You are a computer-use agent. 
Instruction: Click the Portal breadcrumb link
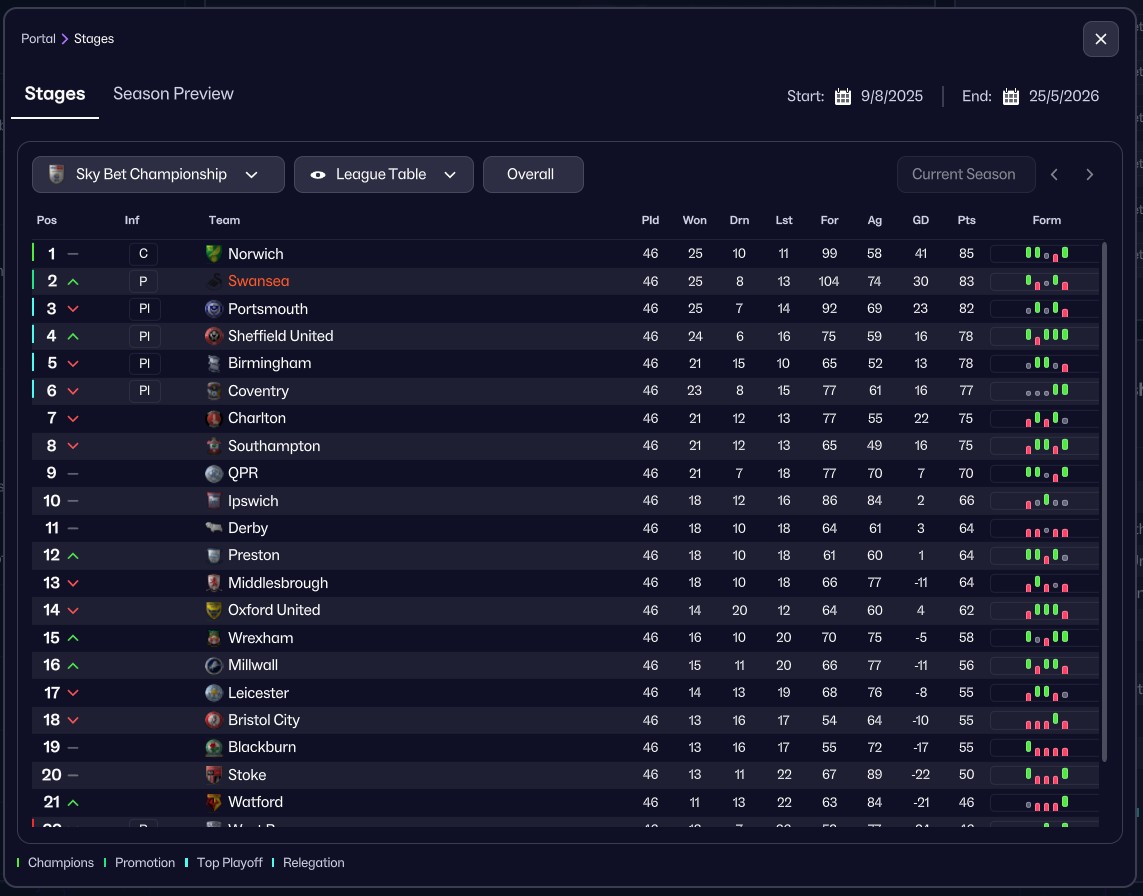click(x=38, y=39)
